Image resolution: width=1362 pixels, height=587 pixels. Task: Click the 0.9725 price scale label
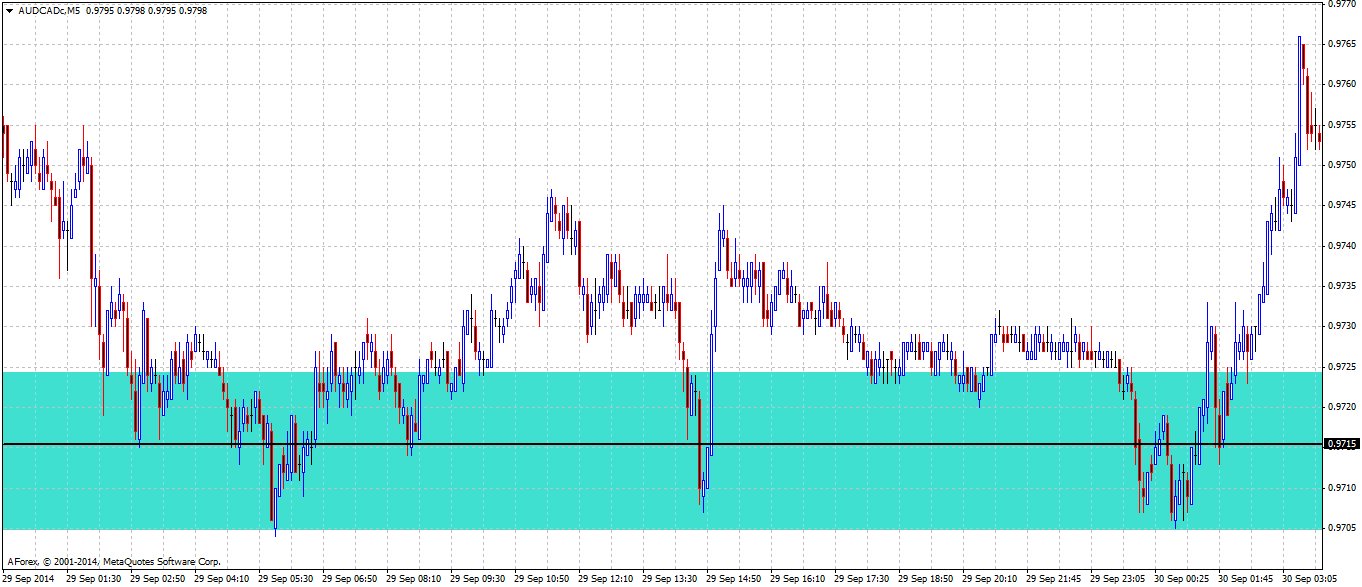click(x=1341, y=367)
